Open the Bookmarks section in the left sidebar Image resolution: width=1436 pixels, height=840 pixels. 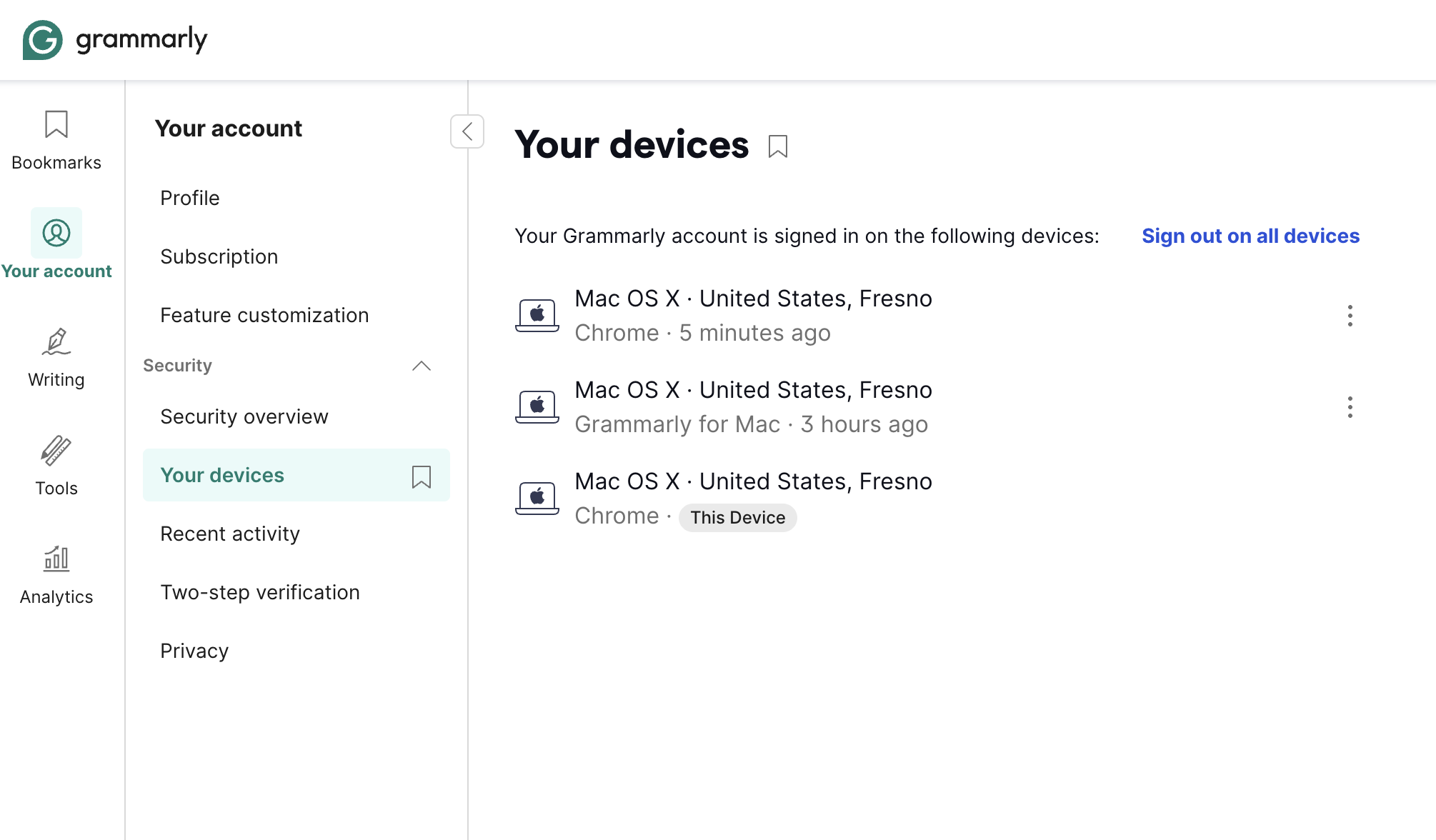tap(56, 139)
